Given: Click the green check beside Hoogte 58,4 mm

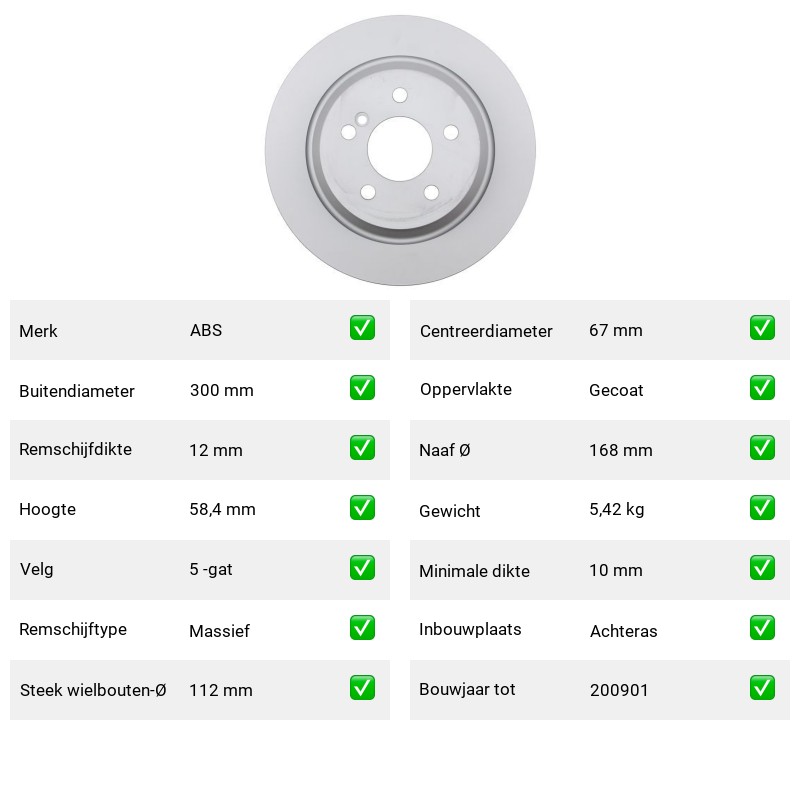Looking at the screenshot, I should click(x=362, y=508).
